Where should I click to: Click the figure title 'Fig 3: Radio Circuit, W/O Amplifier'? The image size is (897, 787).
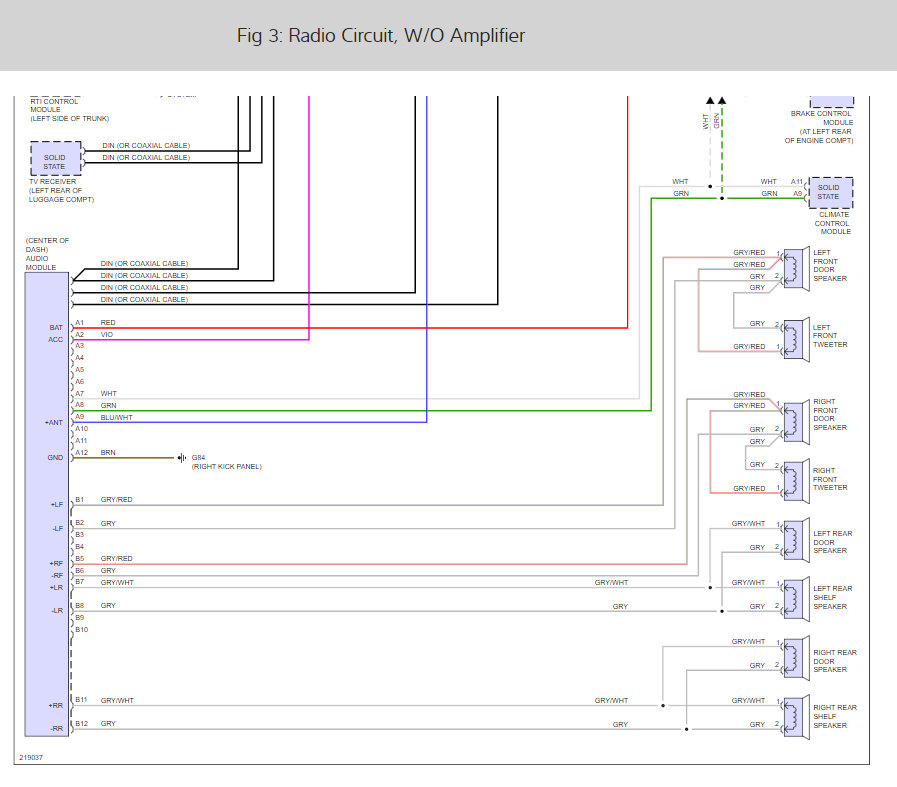click(x=381, y=35)
